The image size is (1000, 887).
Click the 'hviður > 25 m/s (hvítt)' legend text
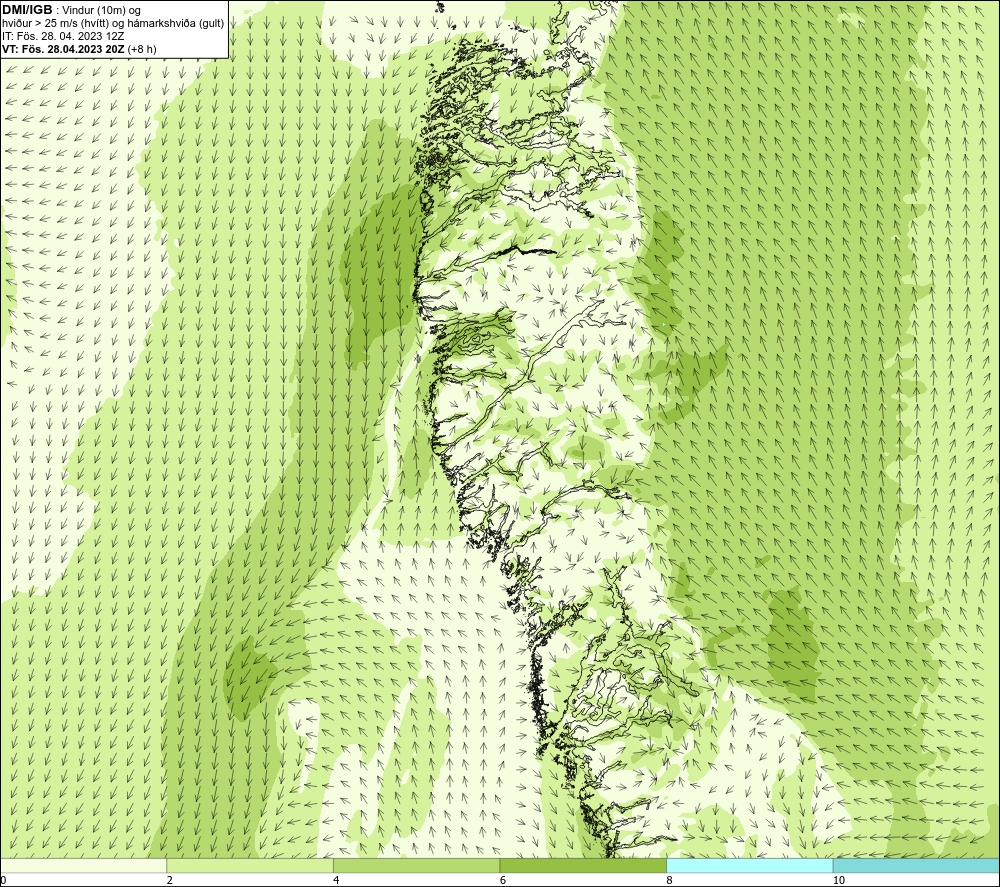tap(55, 24)
